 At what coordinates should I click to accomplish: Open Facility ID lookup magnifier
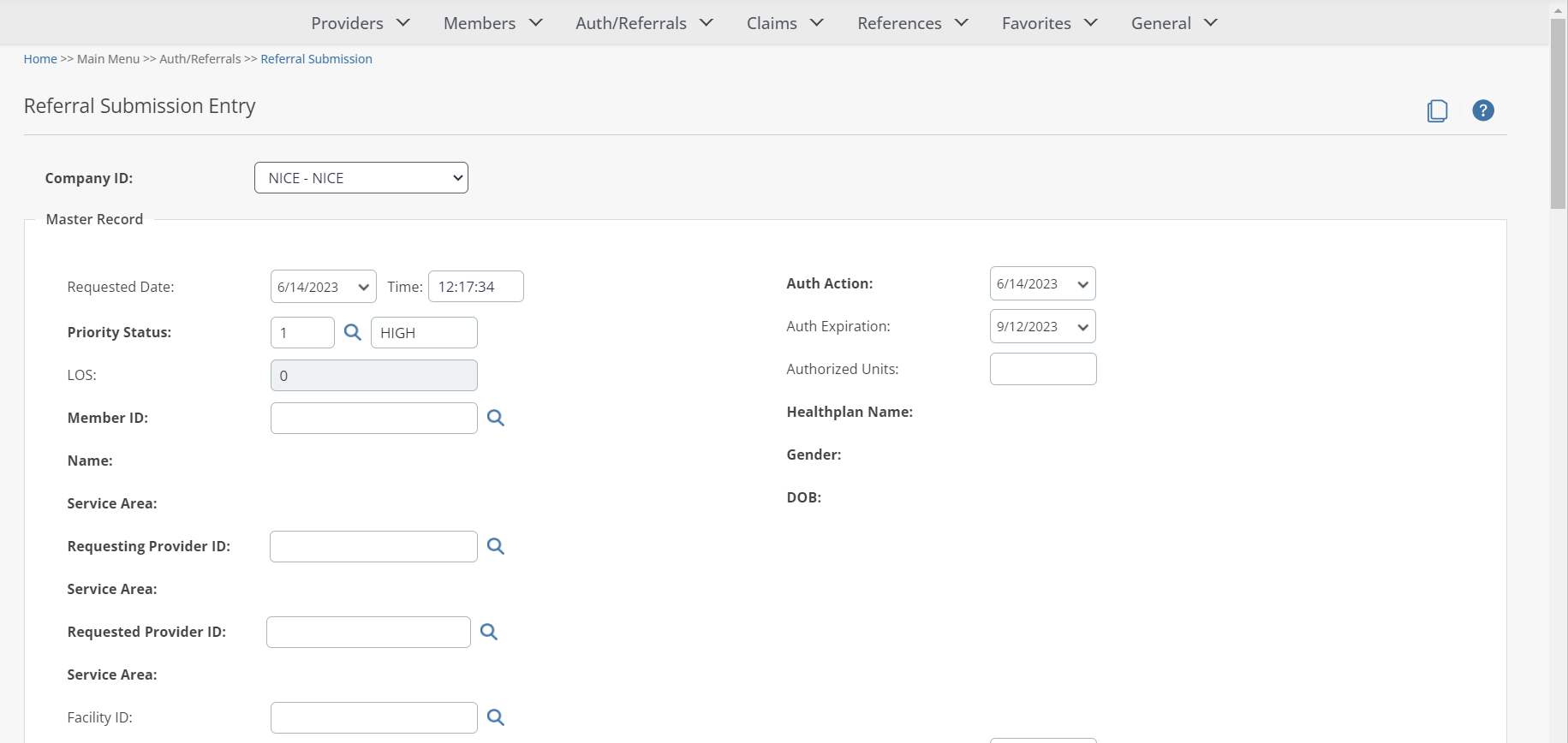pyautogui.click(x=495, y=717)
